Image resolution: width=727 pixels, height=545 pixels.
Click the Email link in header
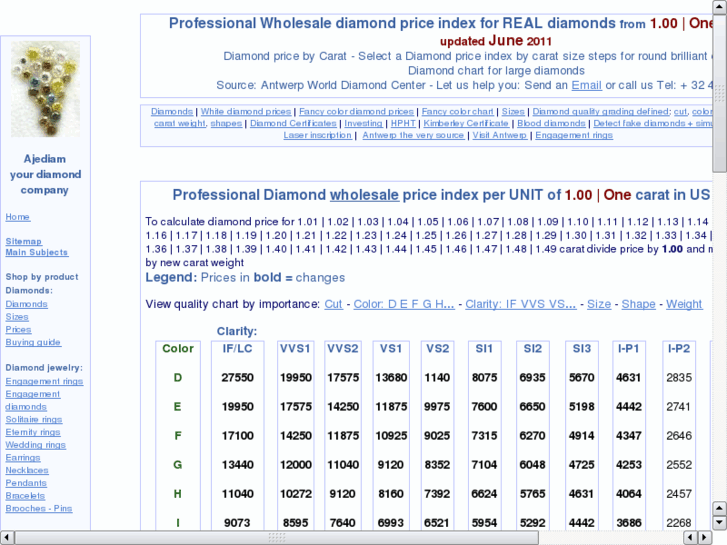coord(587,85)
